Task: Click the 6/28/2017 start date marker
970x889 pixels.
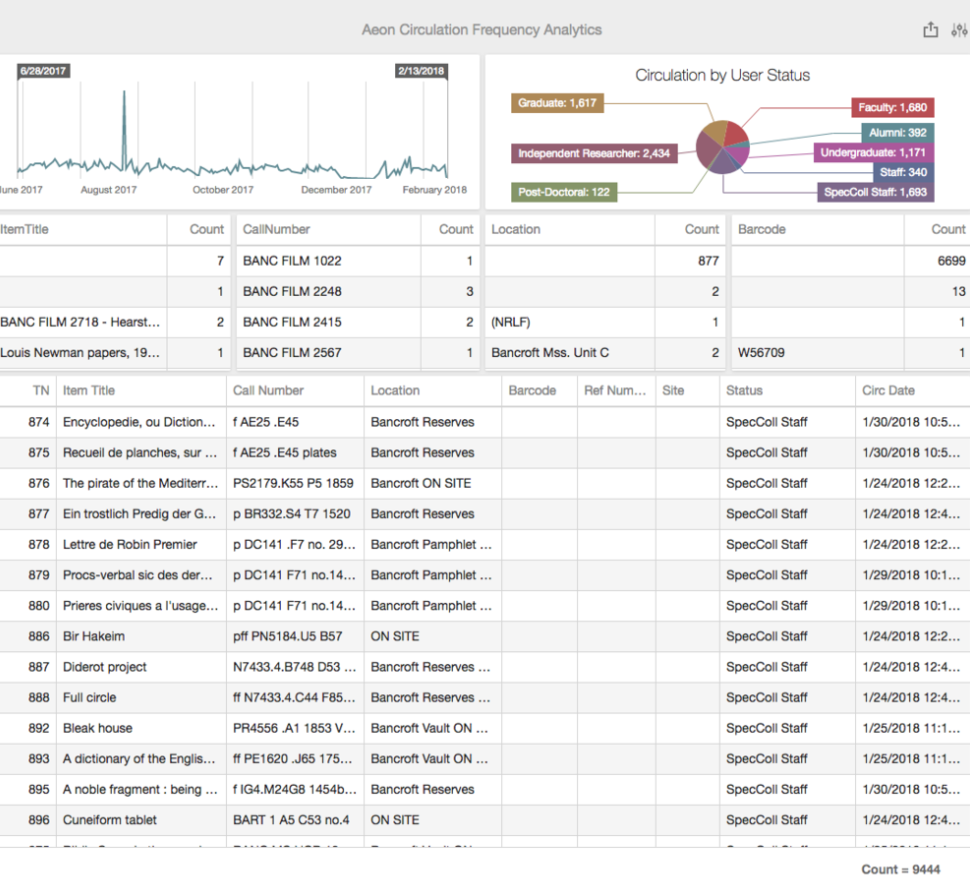Action: 42,71
